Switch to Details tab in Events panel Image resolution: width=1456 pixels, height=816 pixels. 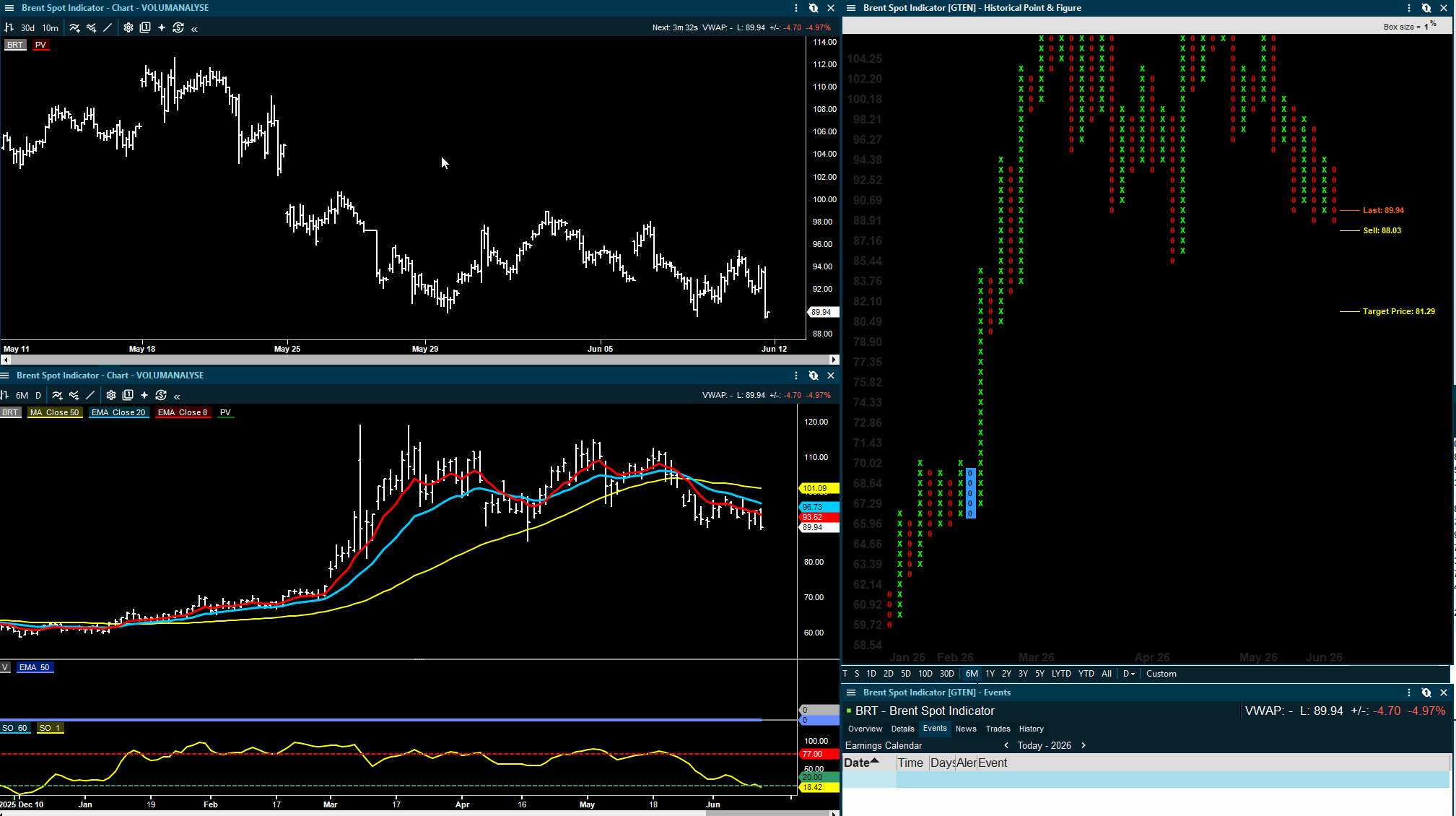(902, 729)
